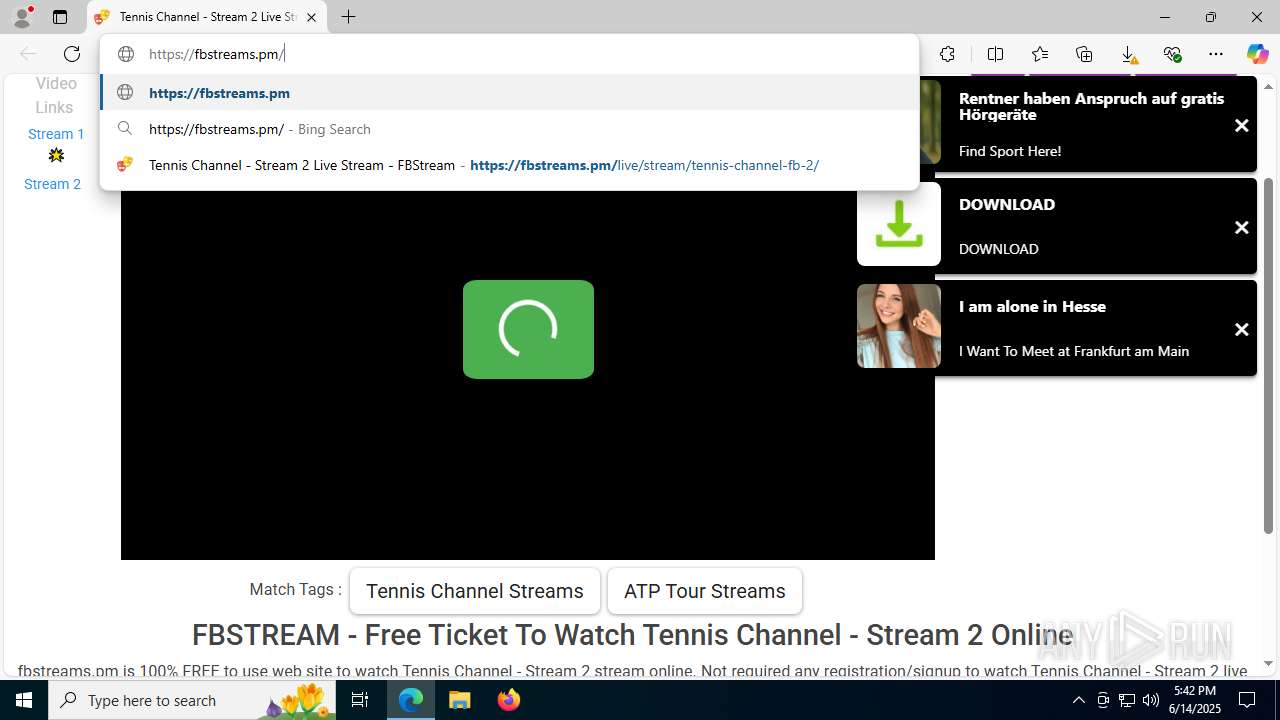Show hidden tray icons chevron
1280x720 pixels.
[1078, 700]
